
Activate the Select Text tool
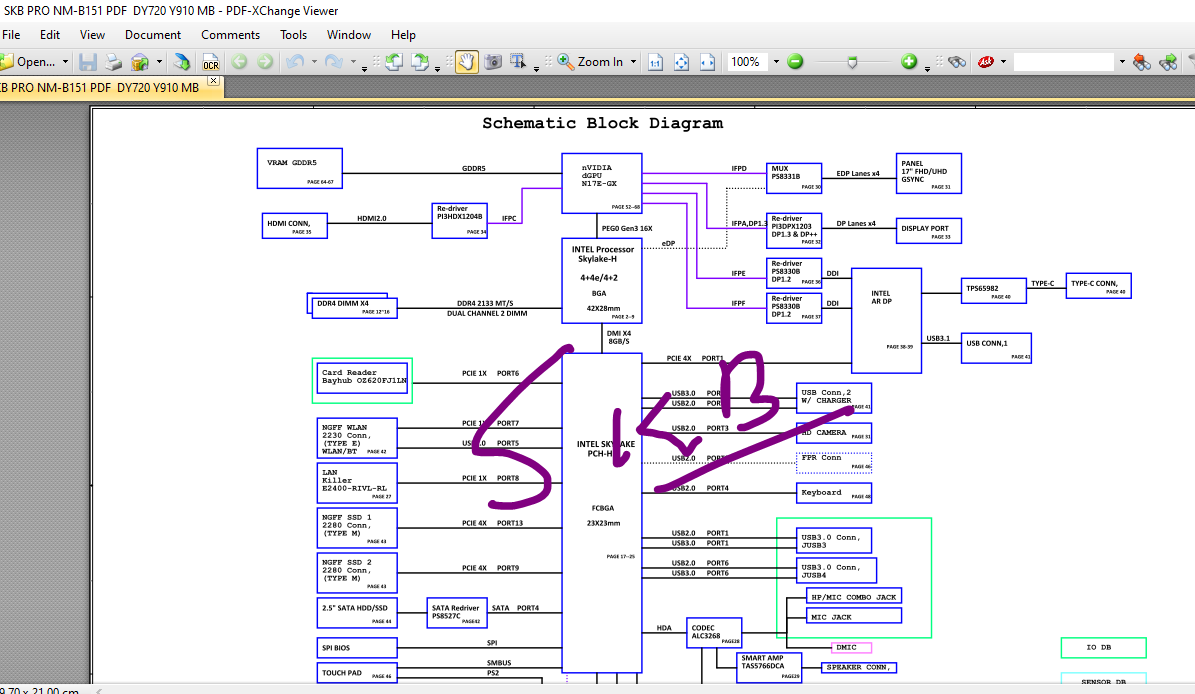[518, 62]
